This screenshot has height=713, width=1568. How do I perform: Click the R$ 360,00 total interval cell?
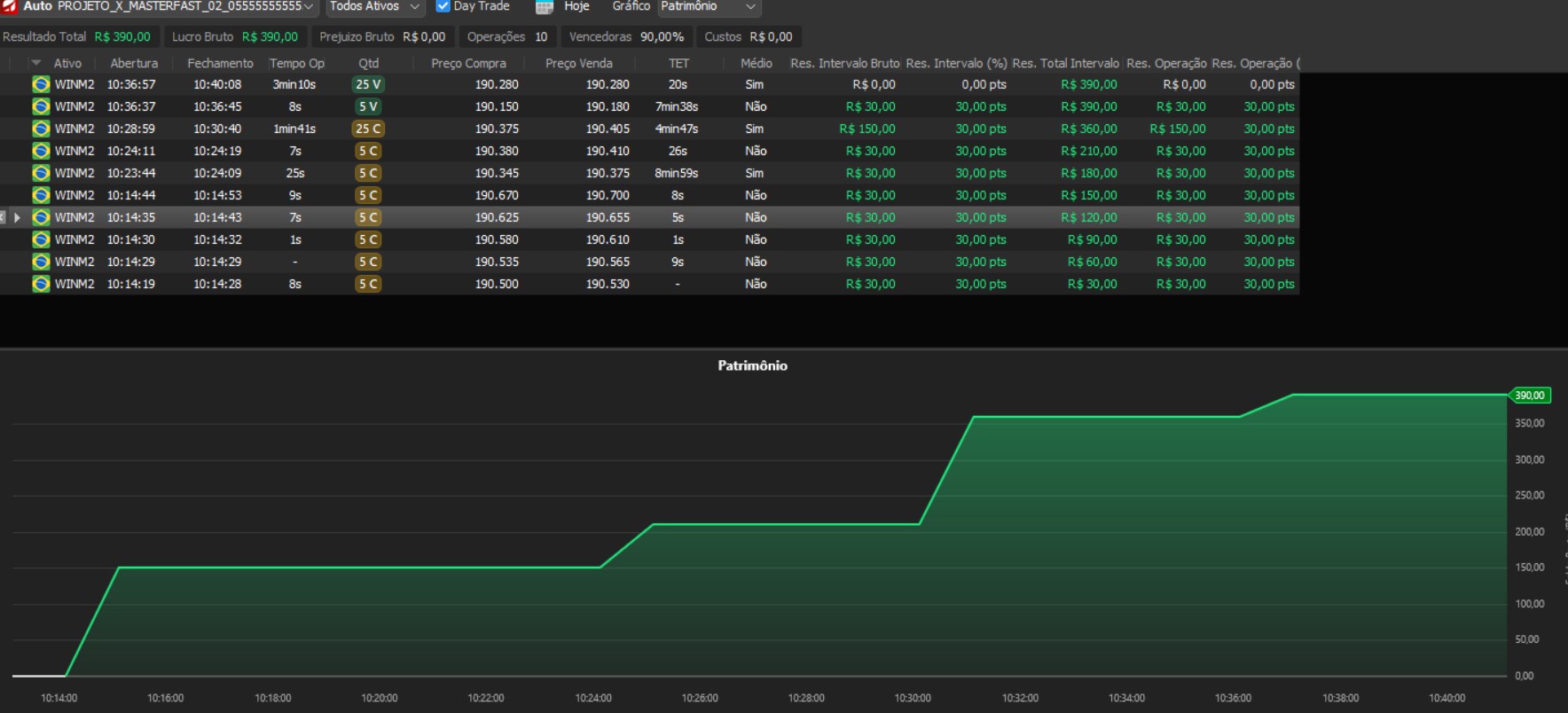click(x=1089, y=129)
